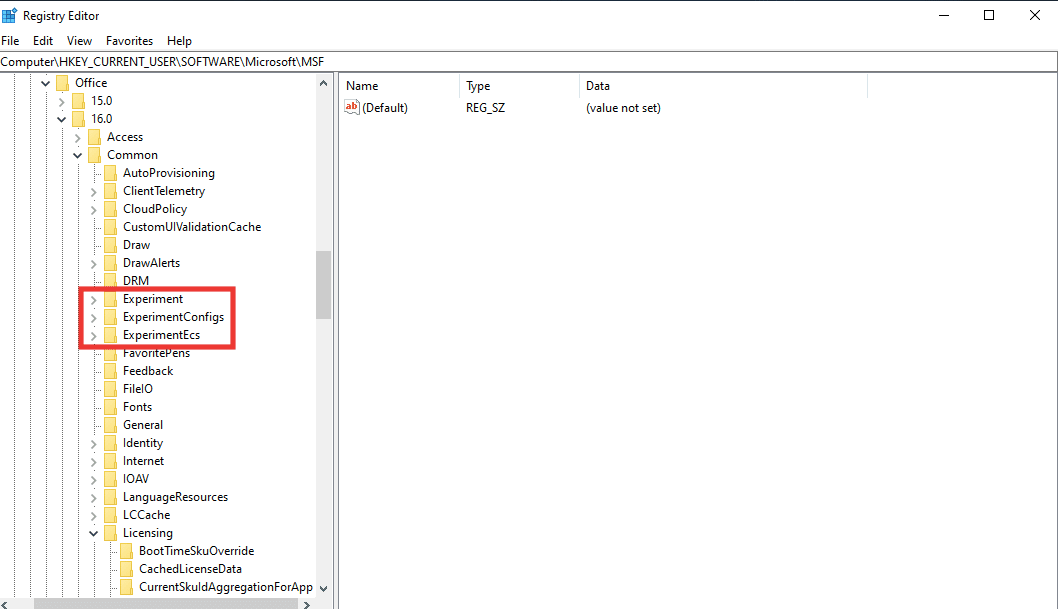Click the Data column header
Screen dimensions: 1058x609
coord(723,86)
